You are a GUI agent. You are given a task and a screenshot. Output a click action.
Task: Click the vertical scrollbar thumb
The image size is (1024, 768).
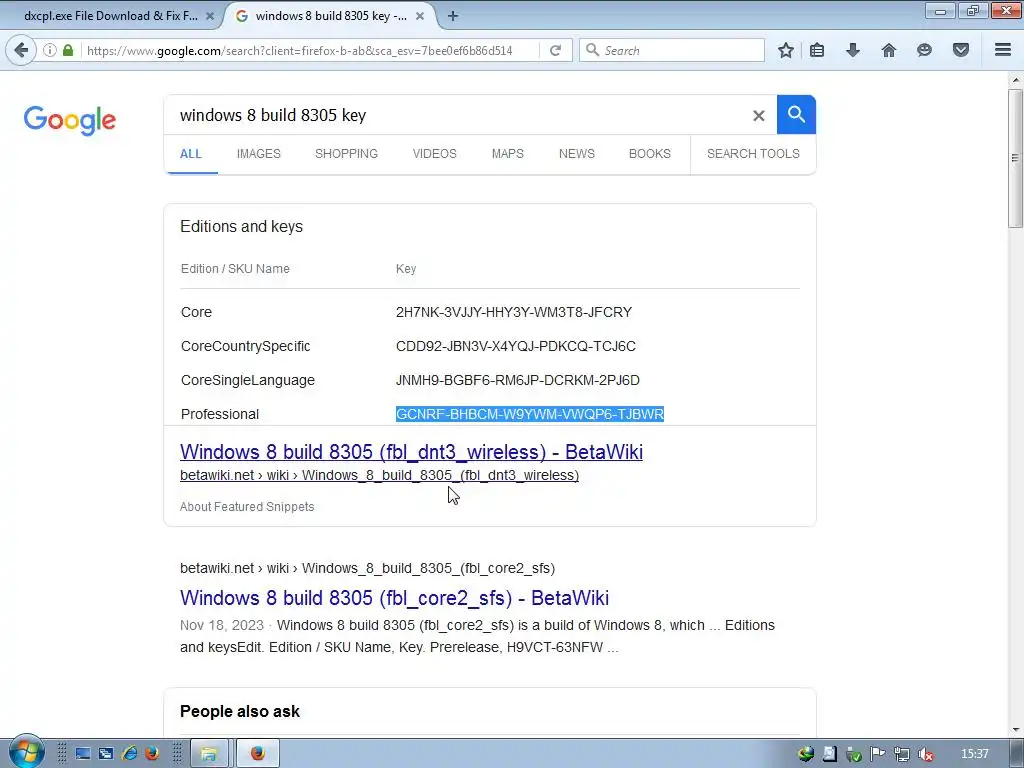(x=1015, y=158)
